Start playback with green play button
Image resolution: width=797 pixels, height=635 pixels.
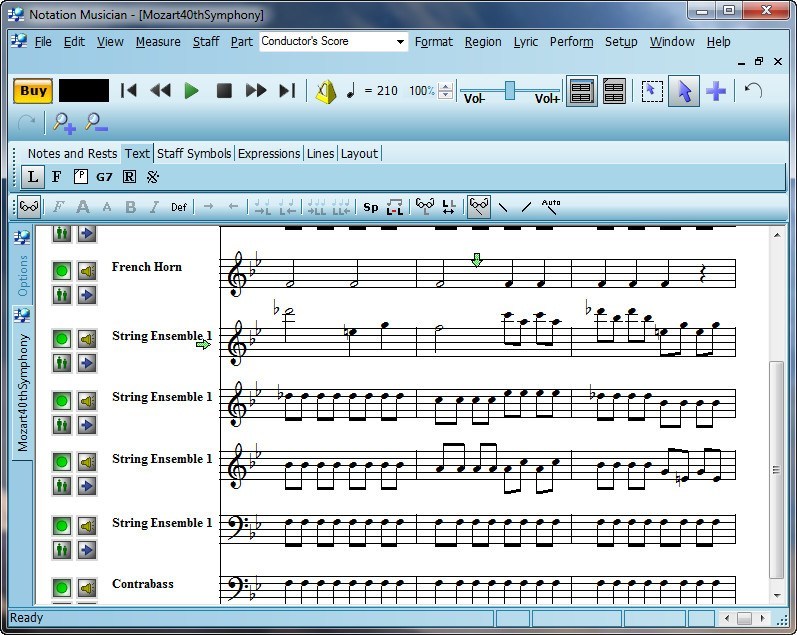pos(192,91)
